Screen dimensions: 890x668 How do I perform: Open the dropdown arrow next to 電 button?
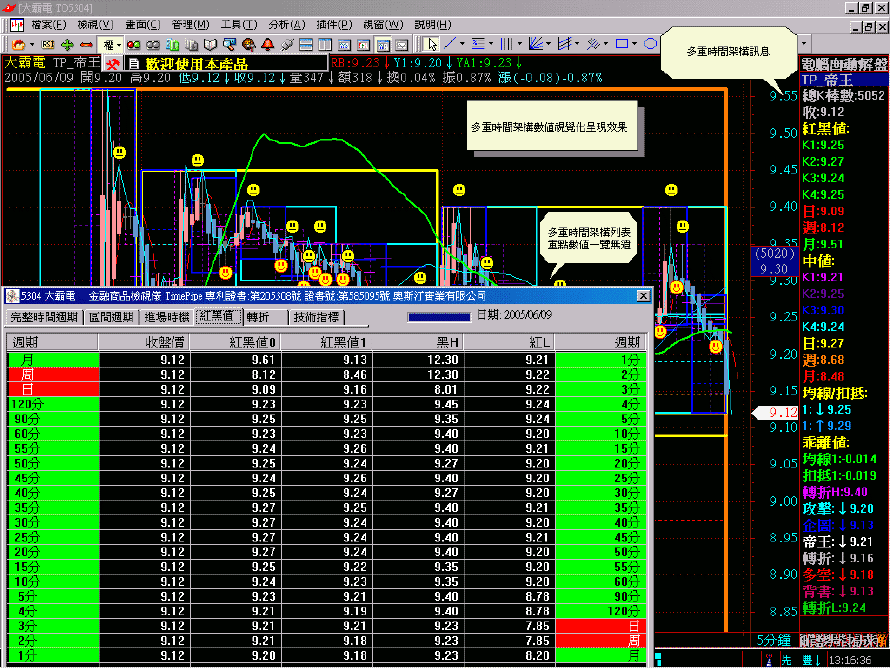tap(119, 44)
